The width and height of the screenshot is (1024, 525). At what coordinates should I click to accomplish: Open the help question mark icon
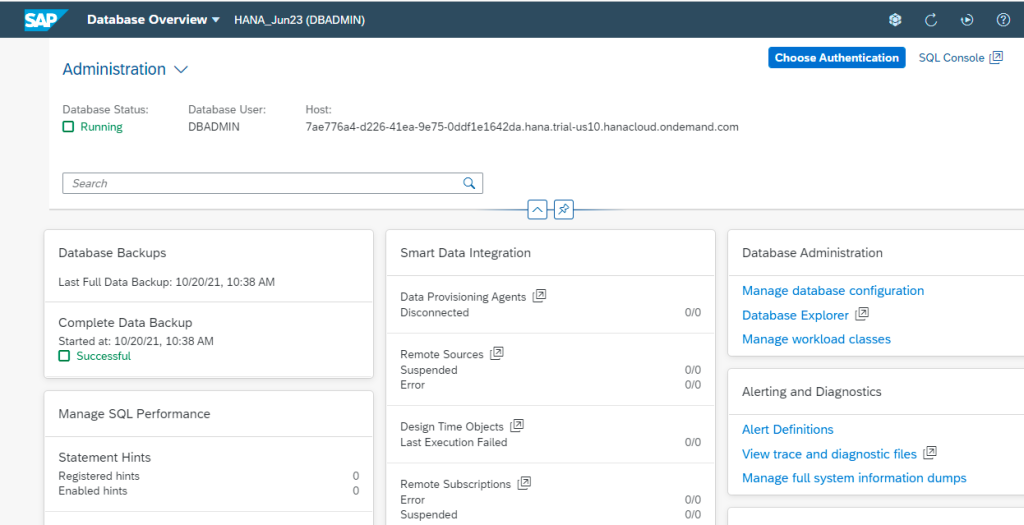(1003, 20)
